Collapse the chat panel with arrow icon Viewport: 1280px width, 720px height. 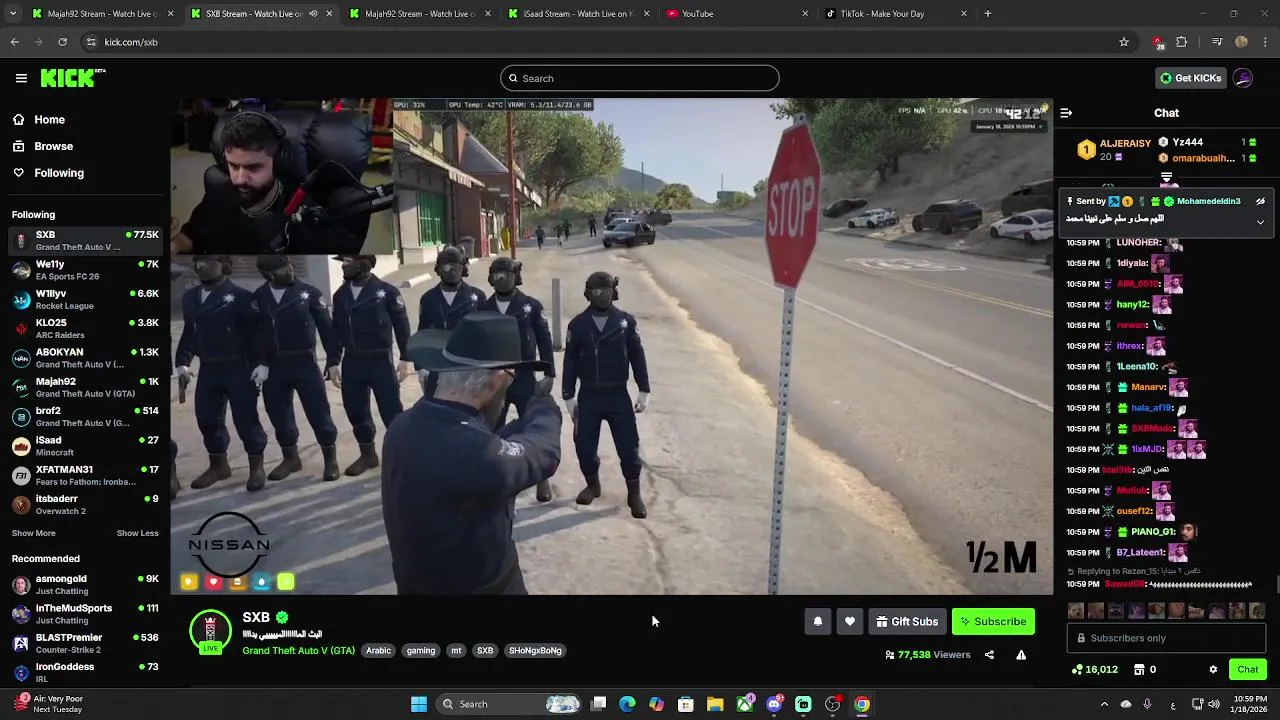click(1066, 113)
